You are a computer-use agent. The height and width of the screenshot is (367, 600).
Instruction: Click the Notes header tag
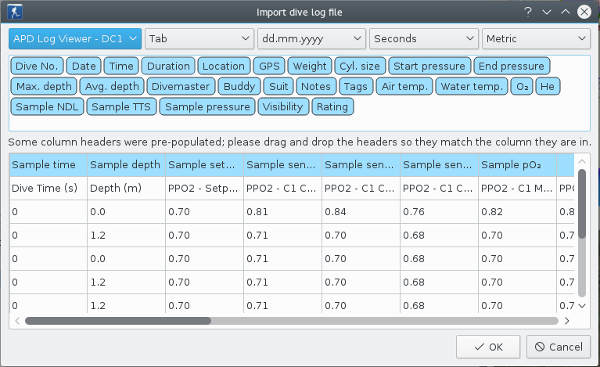tap(316, 86)
